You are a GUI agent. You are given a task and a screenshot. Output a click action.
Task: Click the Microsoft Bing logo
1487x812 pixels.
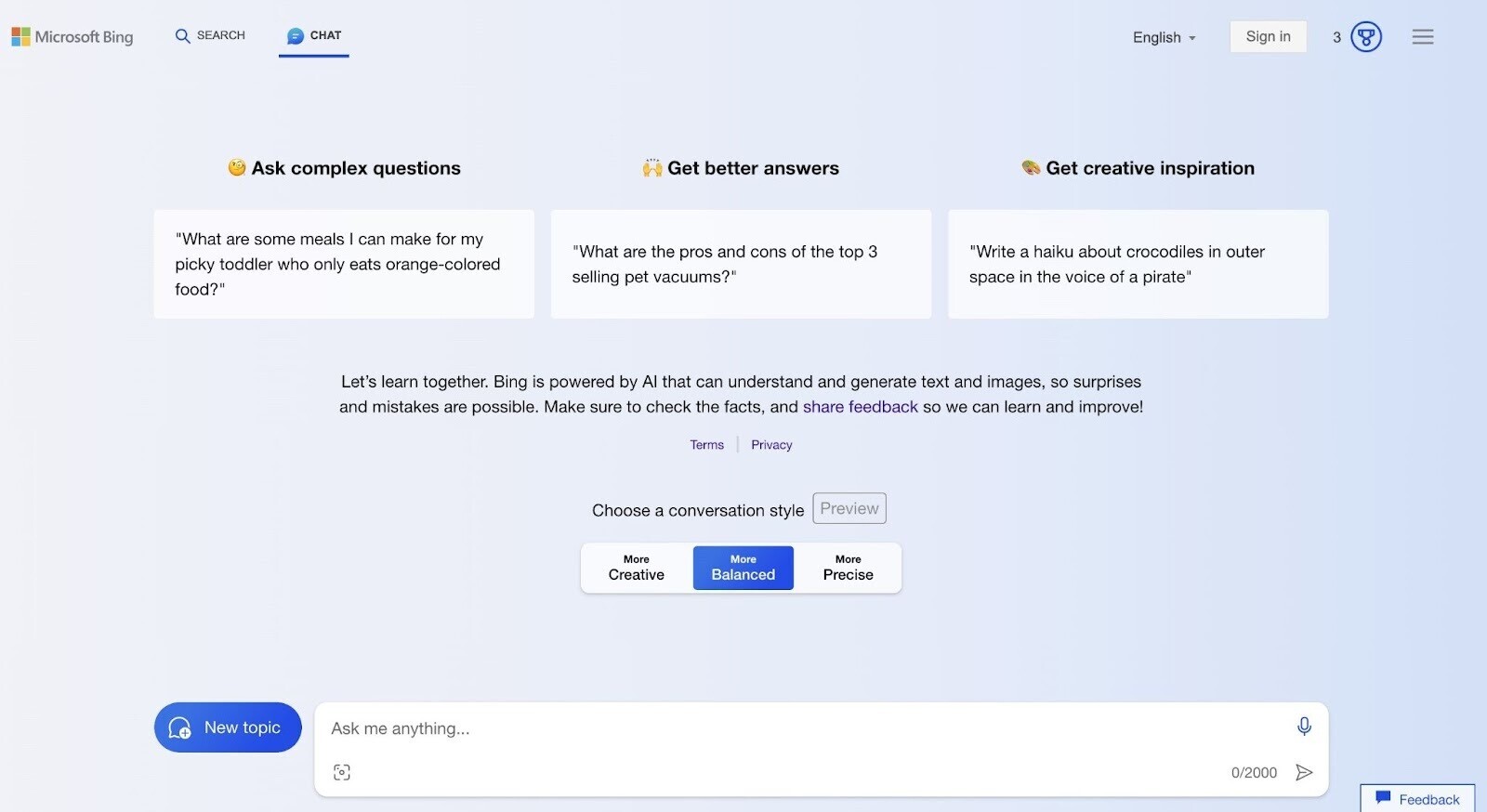[x=72, y=36]
